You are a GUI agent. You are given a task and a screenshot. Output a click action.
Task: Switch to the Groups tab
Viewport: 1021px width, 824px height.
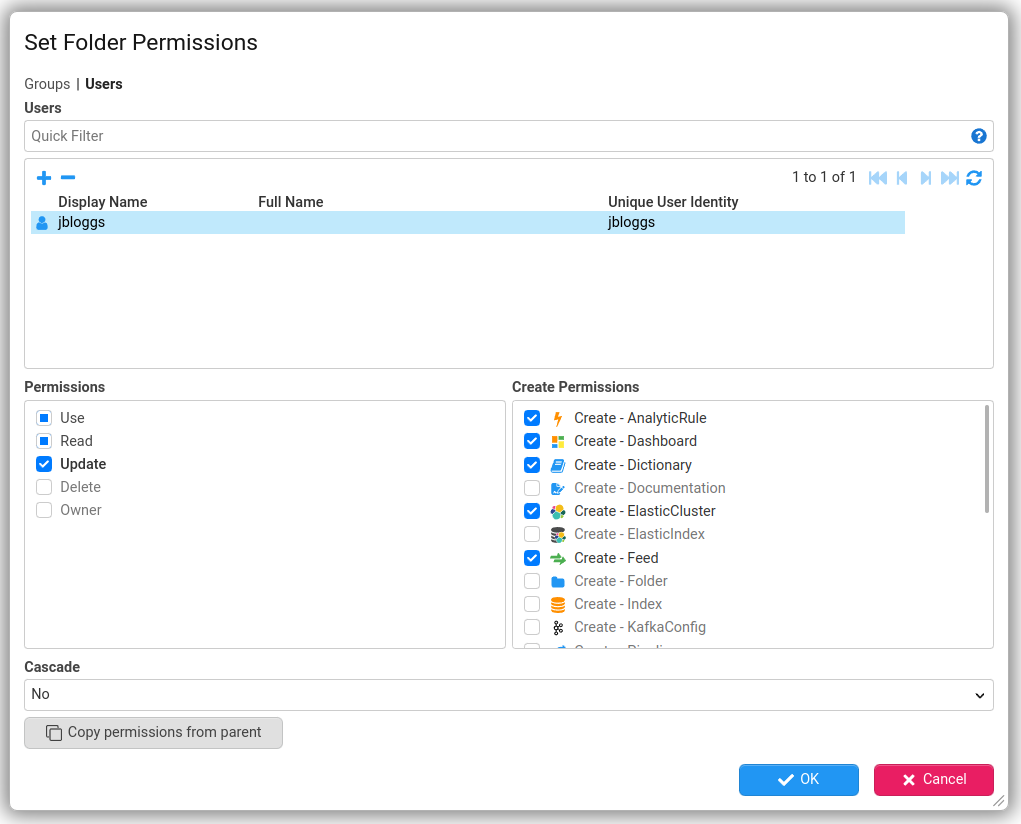click(47, 84)
